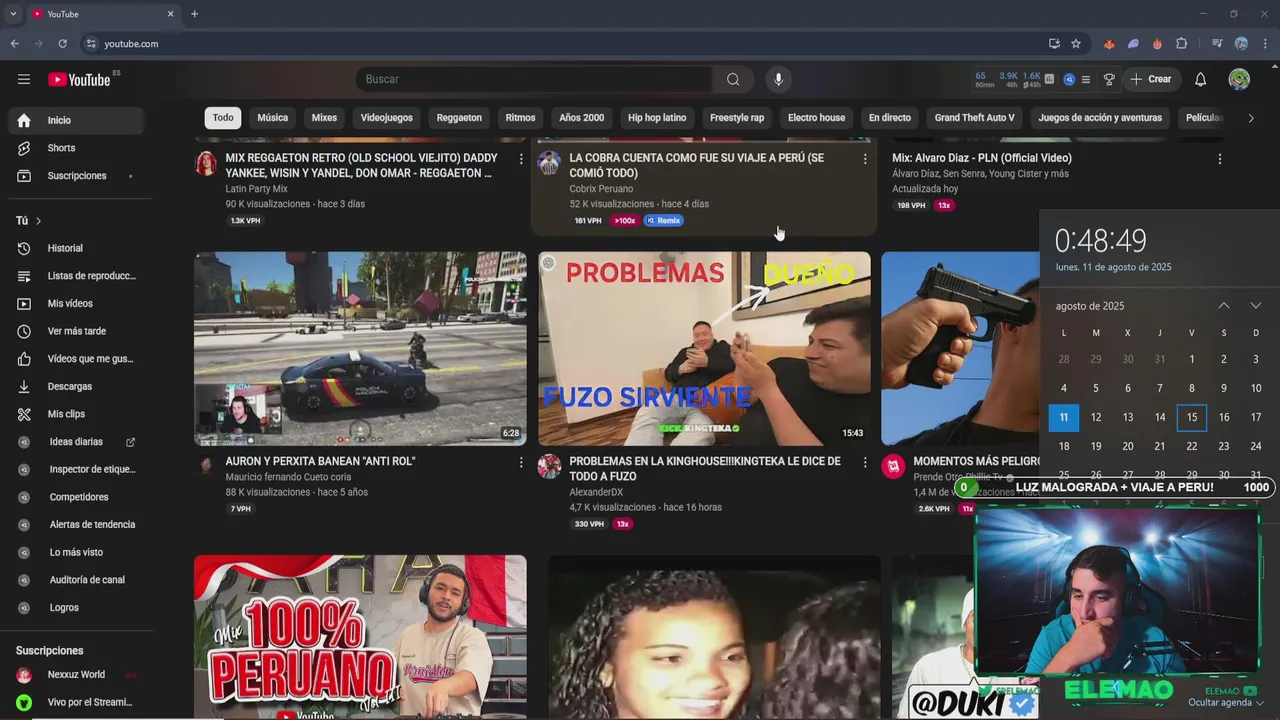
Task: Open the flame extension icon
Action: (1157, 44)
